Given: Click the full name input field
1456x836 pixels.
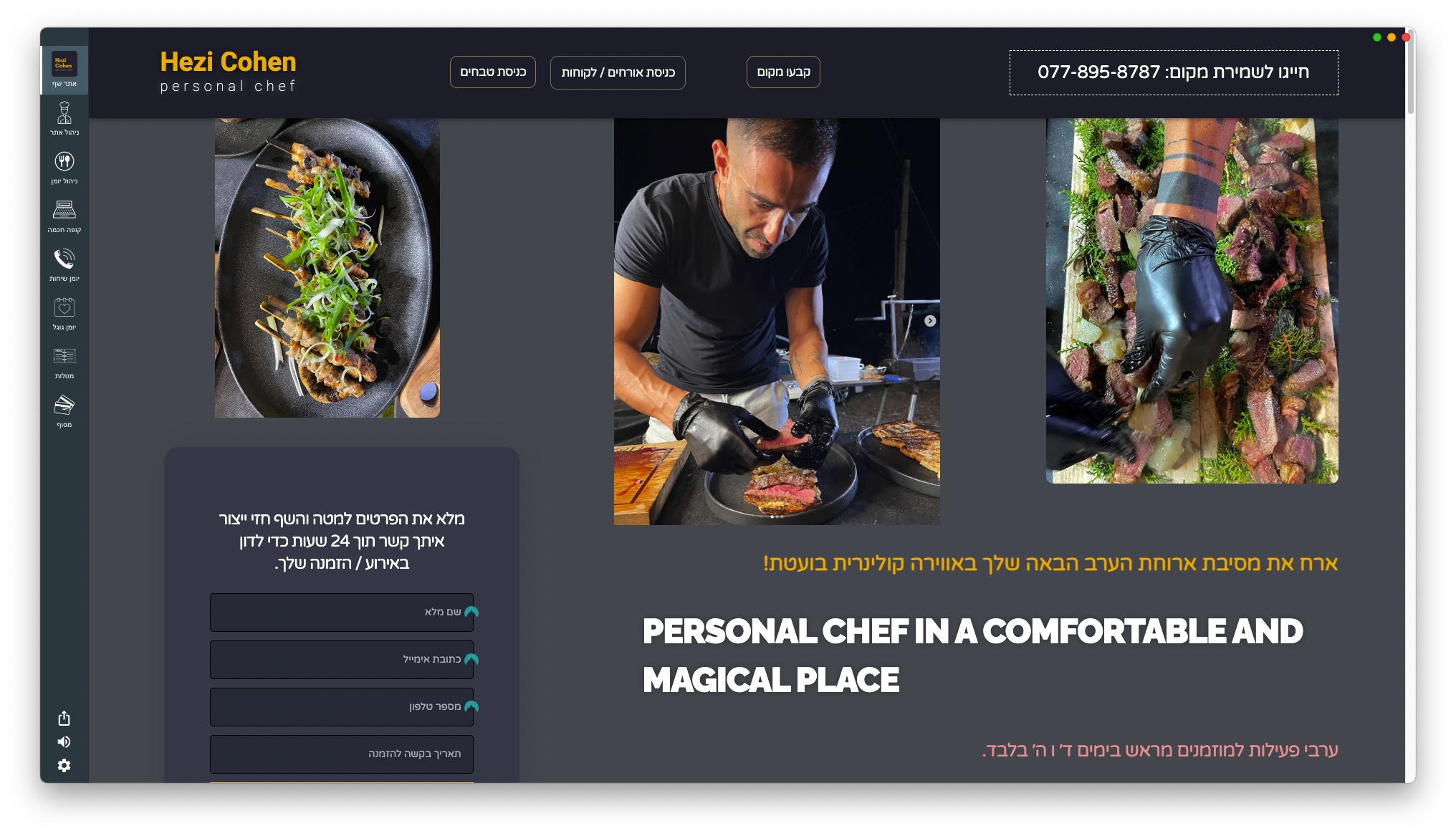Looking at the screenshot, I should (x=342, y=612).
